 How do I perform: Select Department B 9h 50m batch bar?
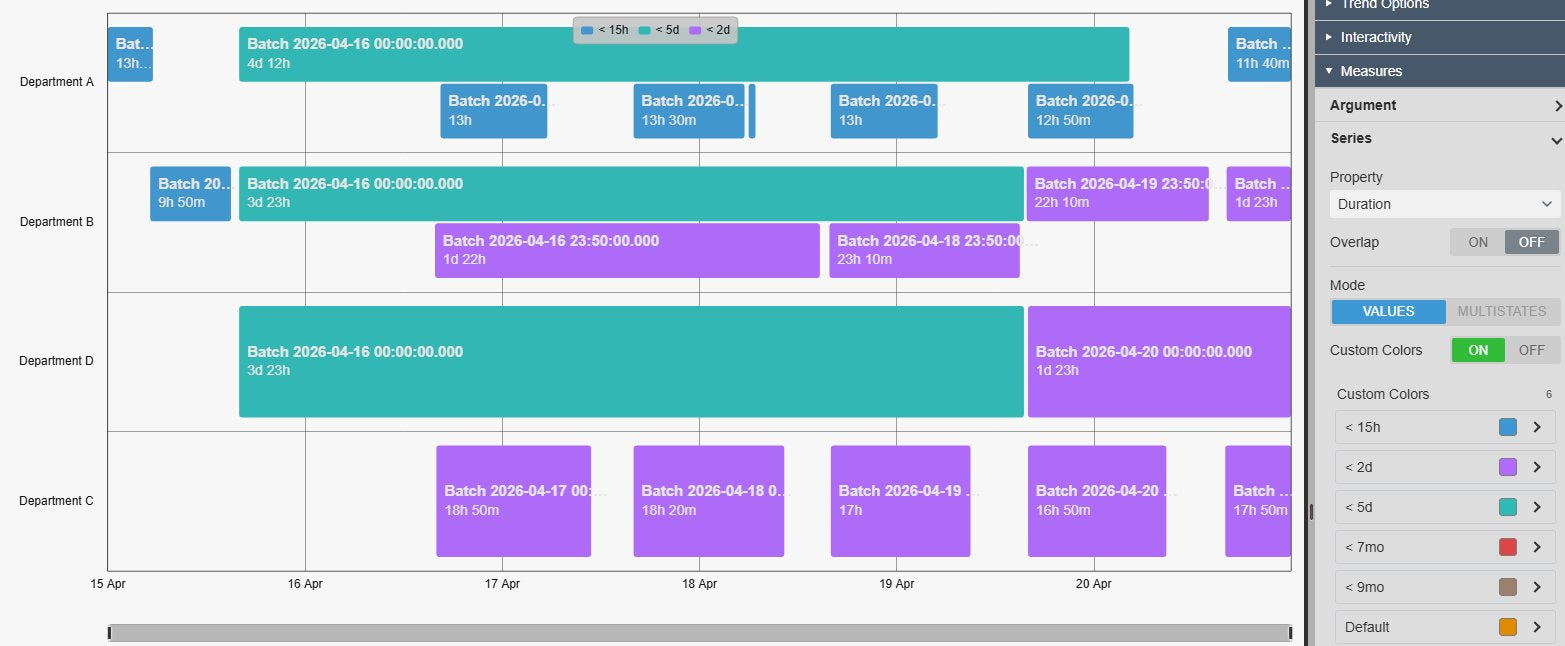pos(190,194)
